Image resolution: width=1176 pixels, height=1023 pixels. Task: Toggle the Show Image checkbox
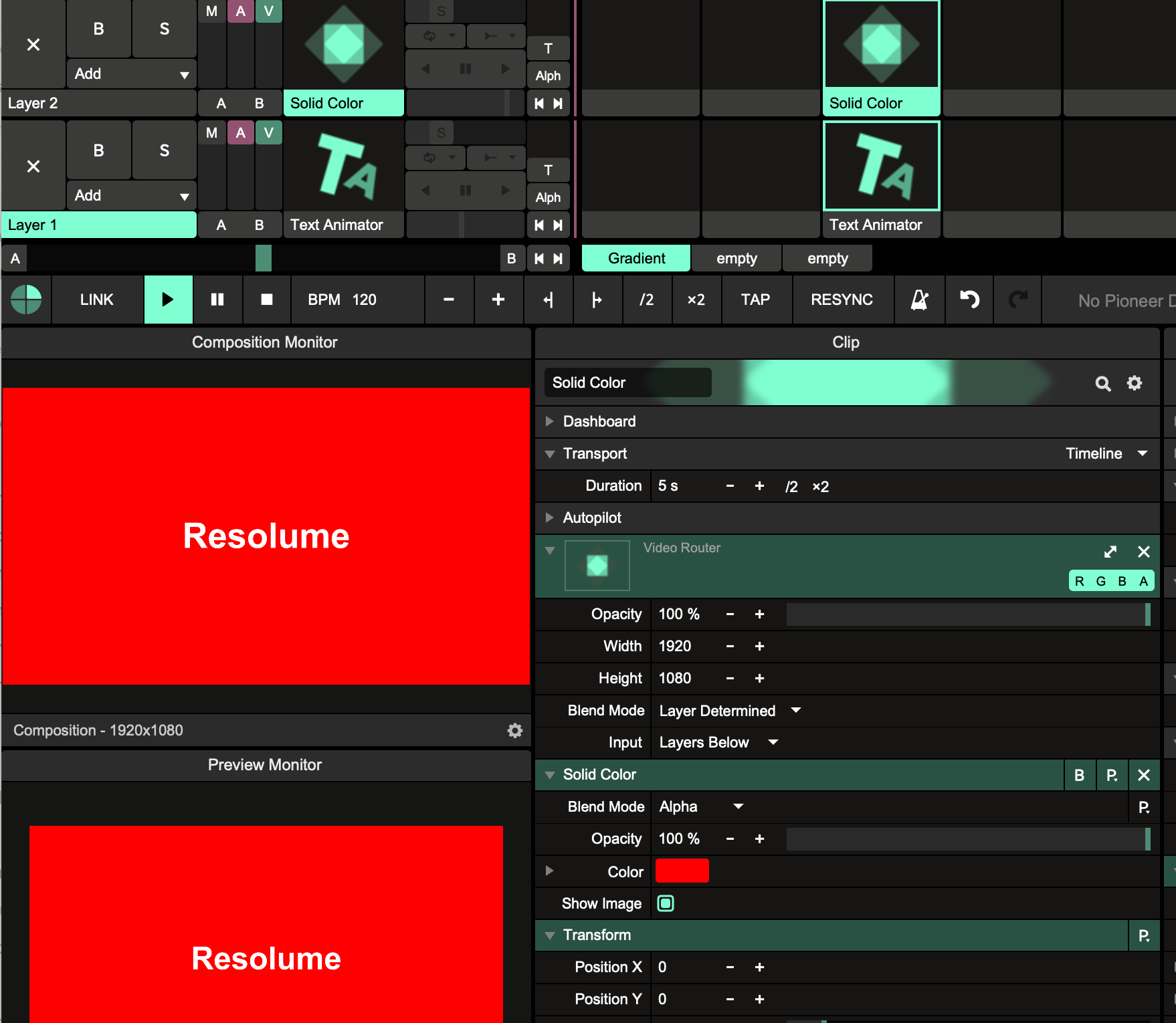click(x=666, y=903)
